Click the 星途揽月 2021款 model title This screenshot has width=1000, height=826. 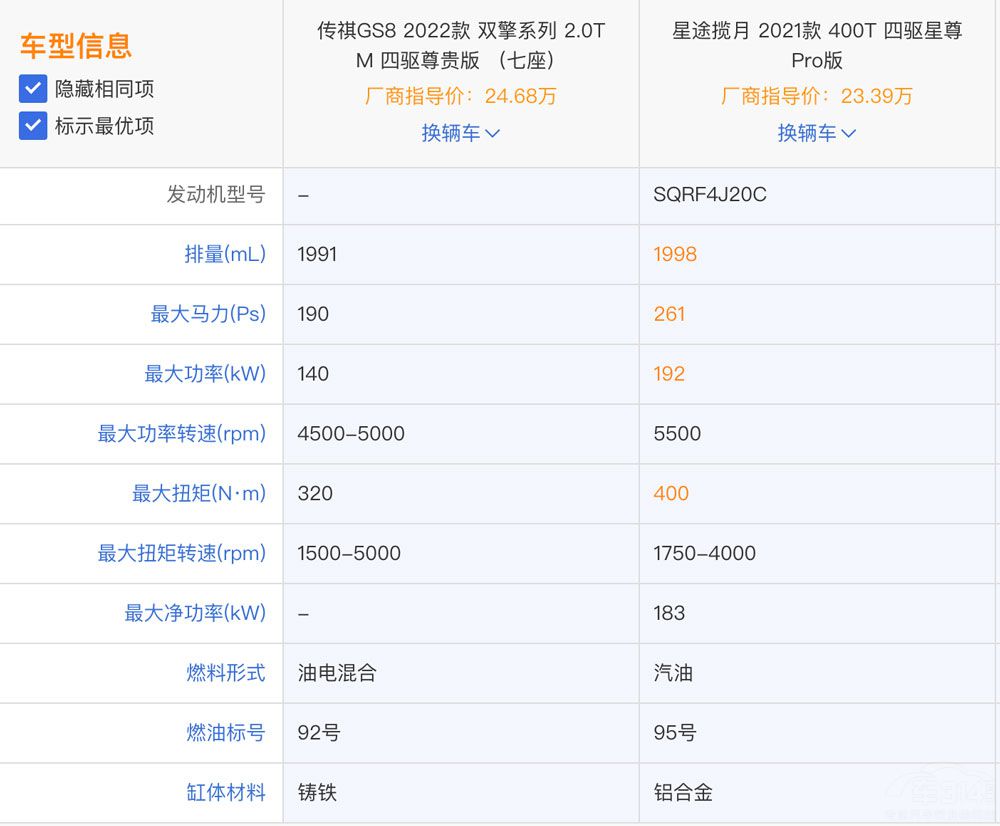click(x=817, y=47)
